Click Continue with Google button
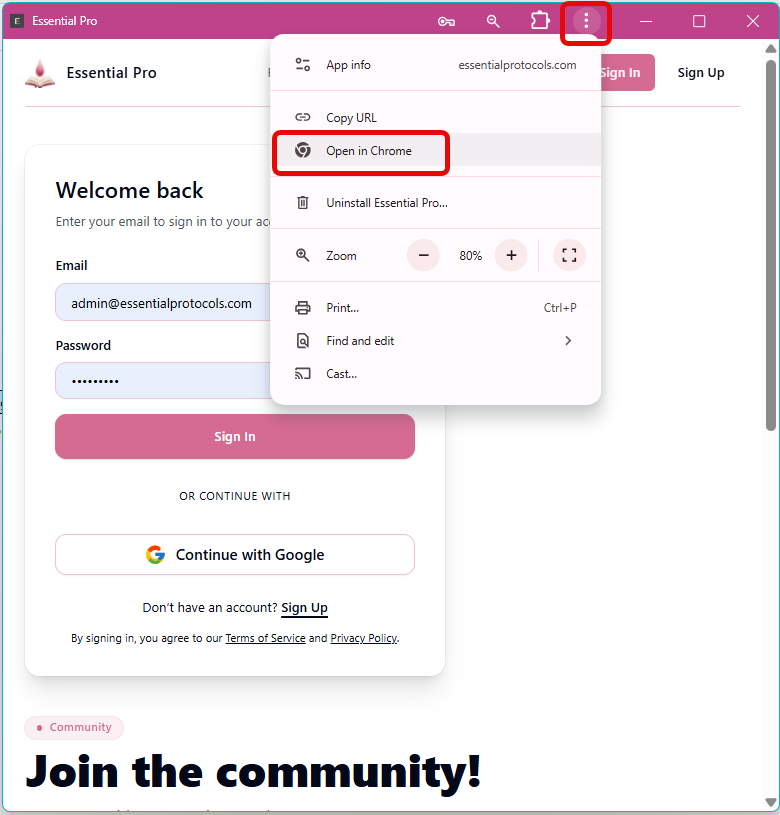The width and height of the screenshot is (780, 815). (x=235, y=555)
